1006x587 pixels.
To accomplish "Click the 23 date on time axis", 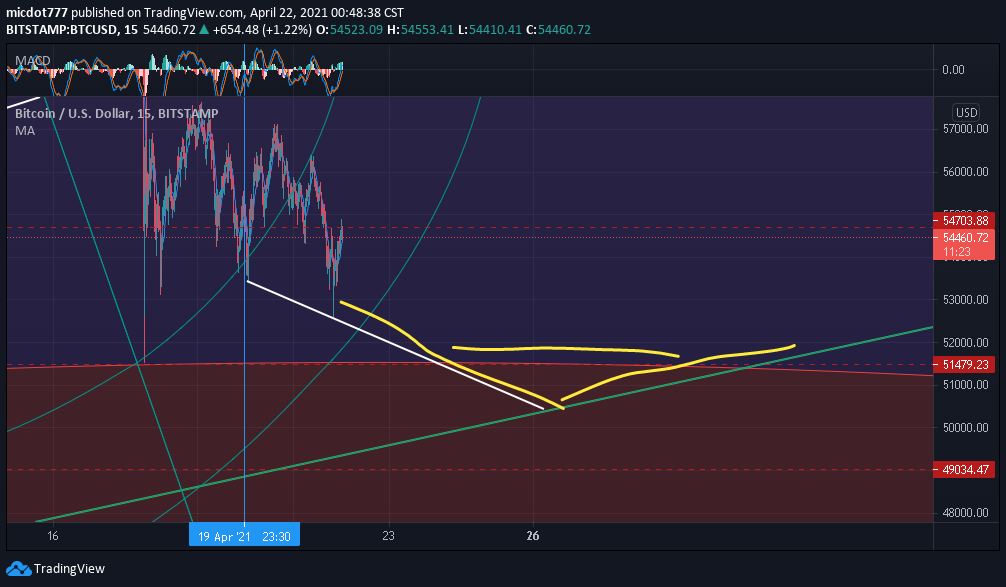I will coord(388,535).
